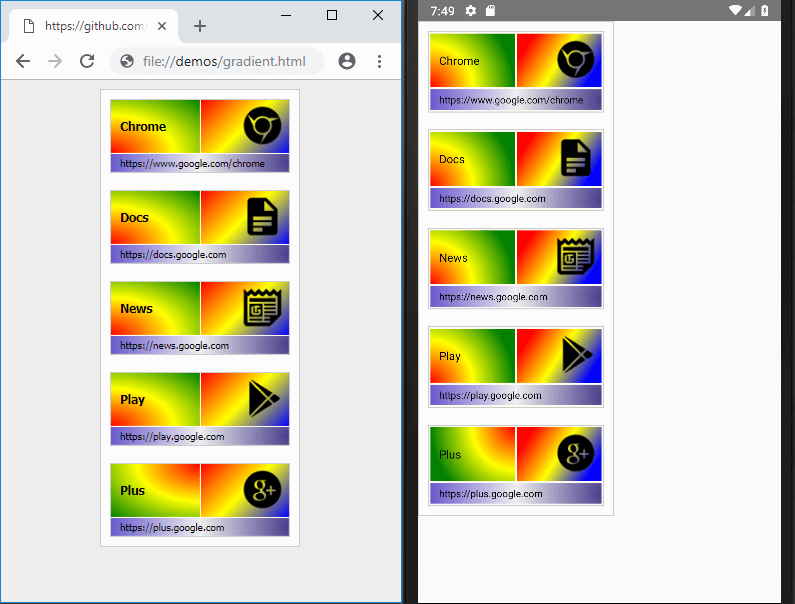Maximize the browser window
This screenshot has height=604, width=795.
[332, 15]
